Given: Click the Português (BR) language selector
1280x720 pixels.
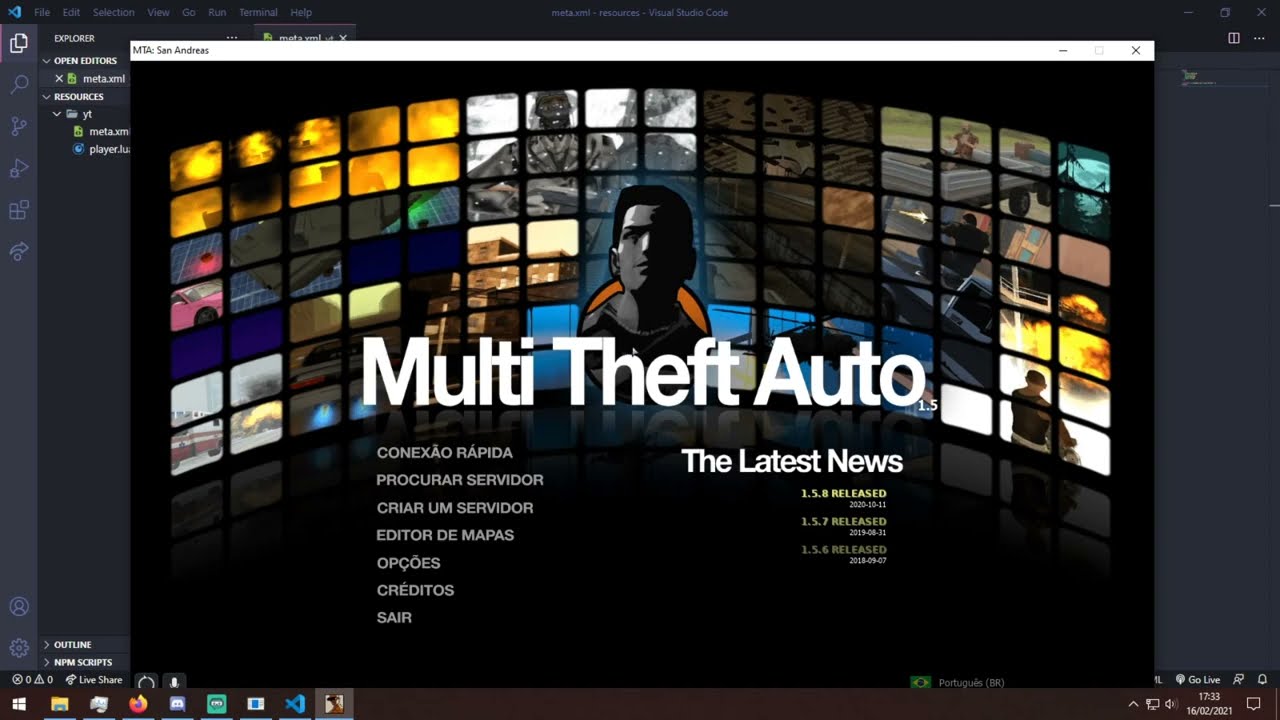Looking at the screenshot, I should [970, 683].
